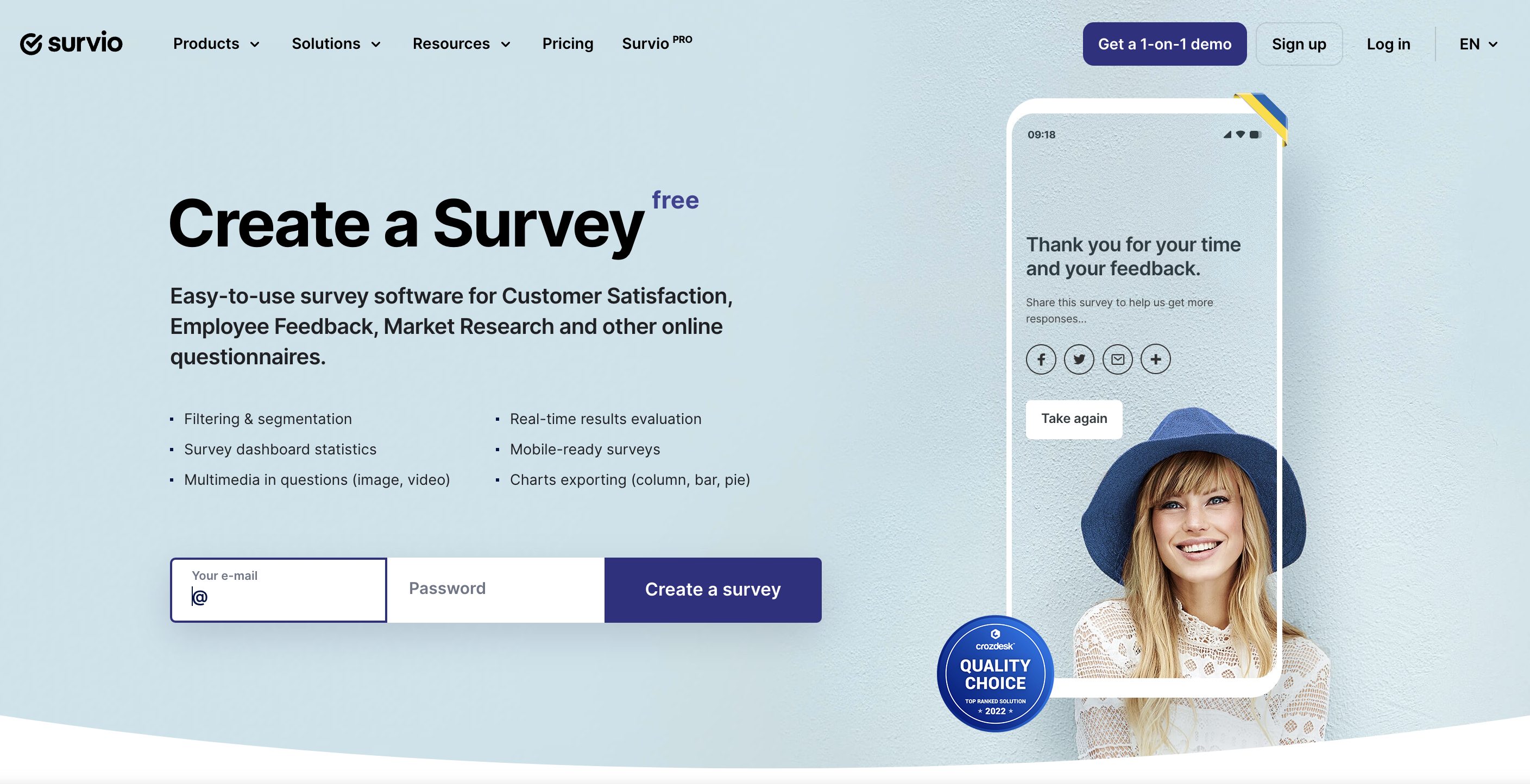Click the Create a survey button
Viewport: 1530px width, 784px height.
[x=713, y=589]
